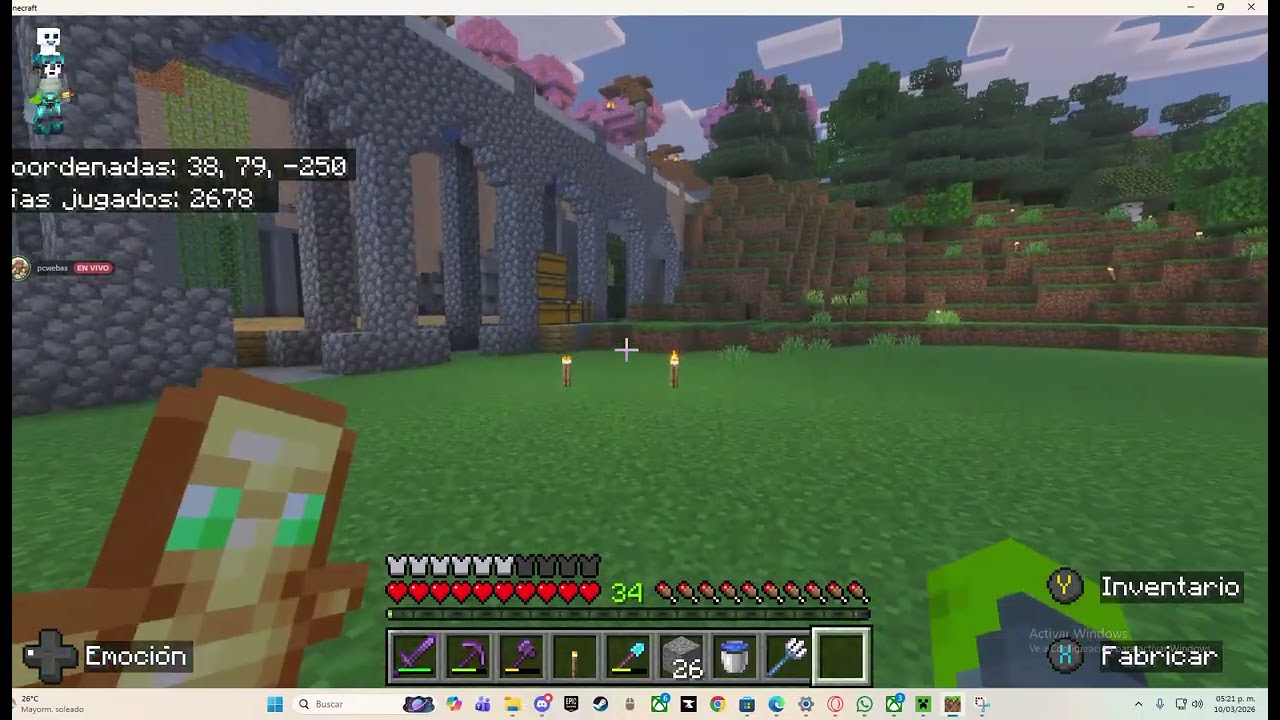Click the Fabricar X button prompt

1134,656
